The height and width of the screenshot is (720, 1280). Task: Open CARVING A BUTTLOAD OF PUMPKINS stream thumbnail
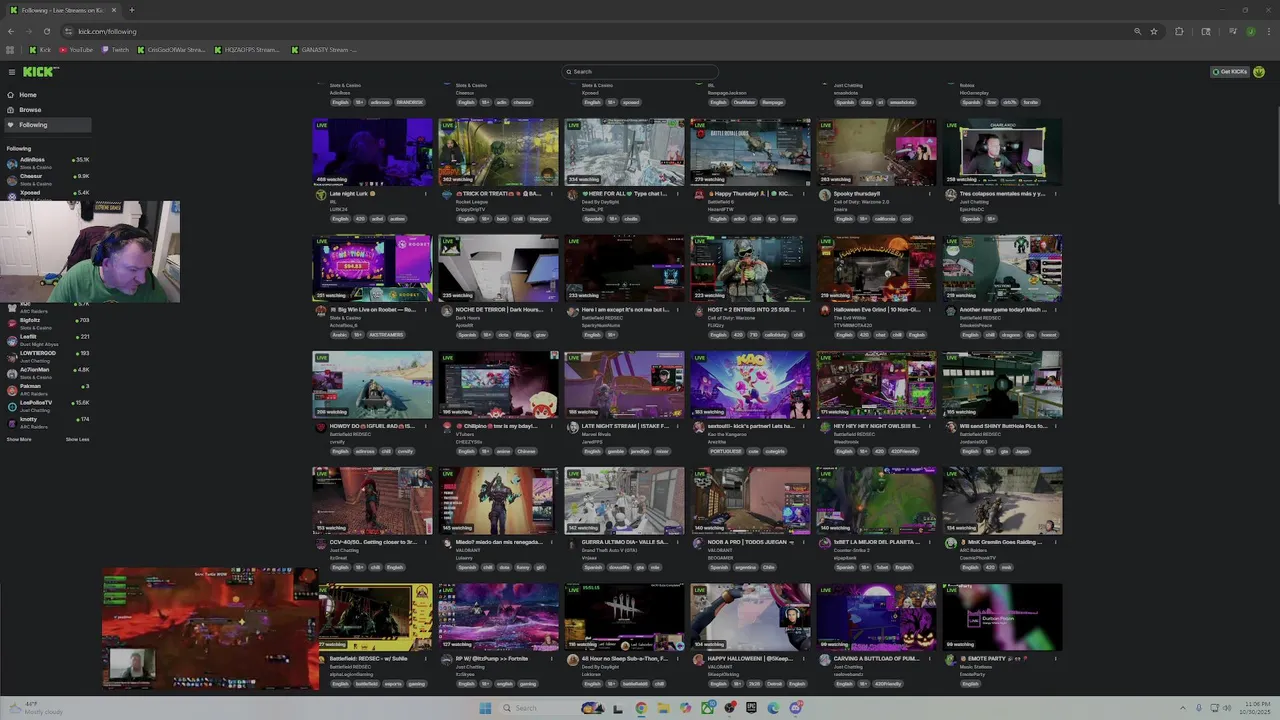point(876,616)
